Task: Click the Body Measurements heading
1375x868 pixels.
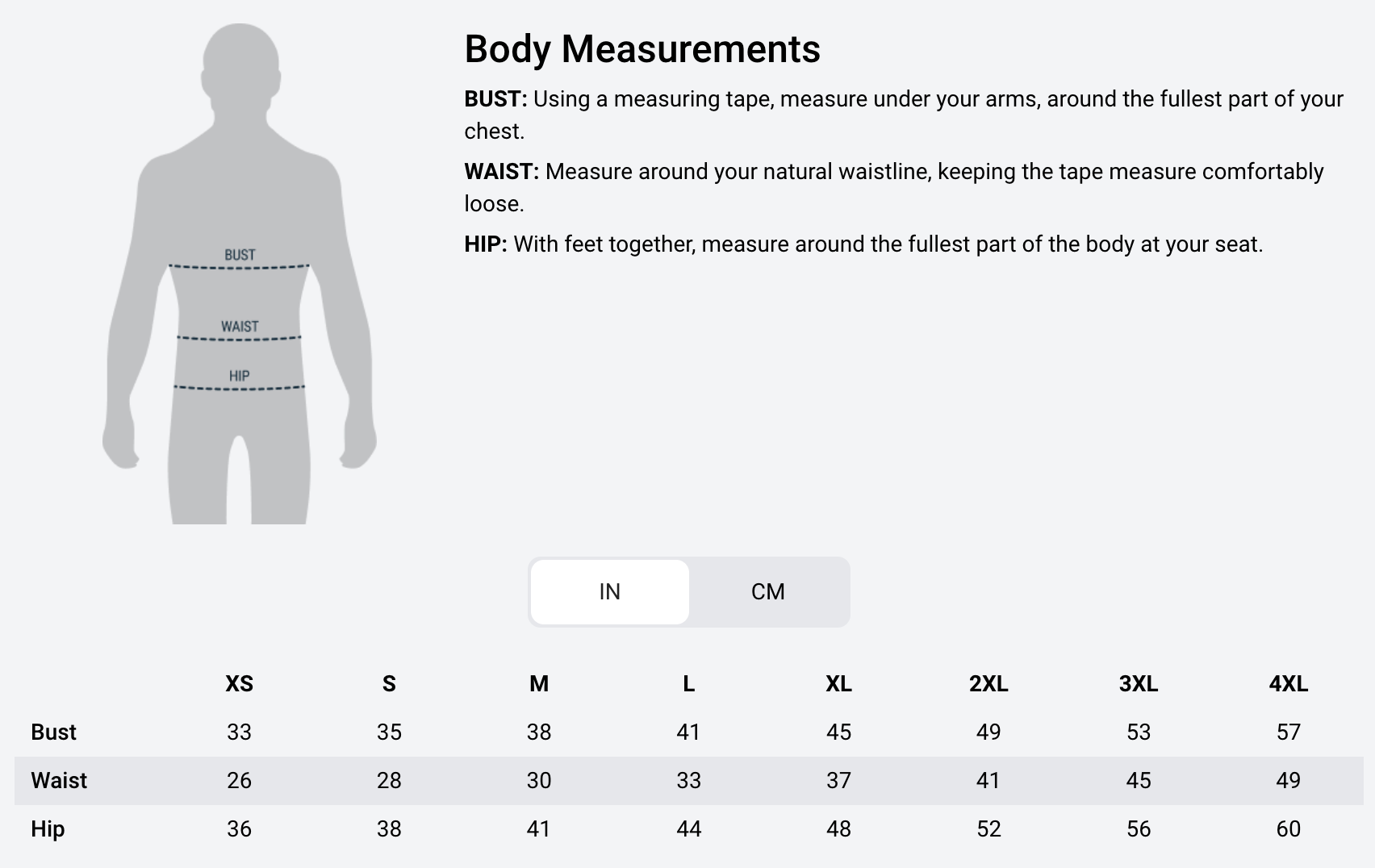Action: click(x=642, y=49)
